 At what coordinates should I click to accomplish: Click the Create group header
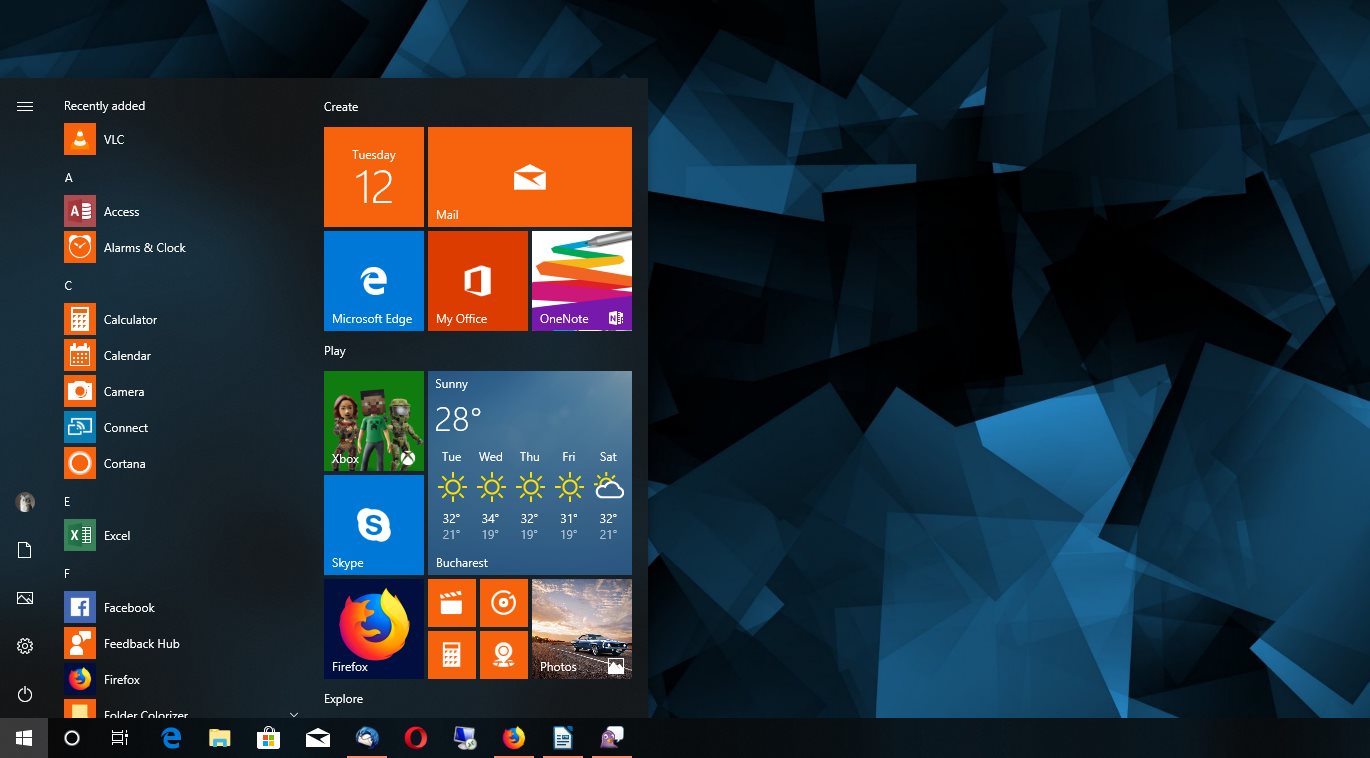click(x=341, y=107)
